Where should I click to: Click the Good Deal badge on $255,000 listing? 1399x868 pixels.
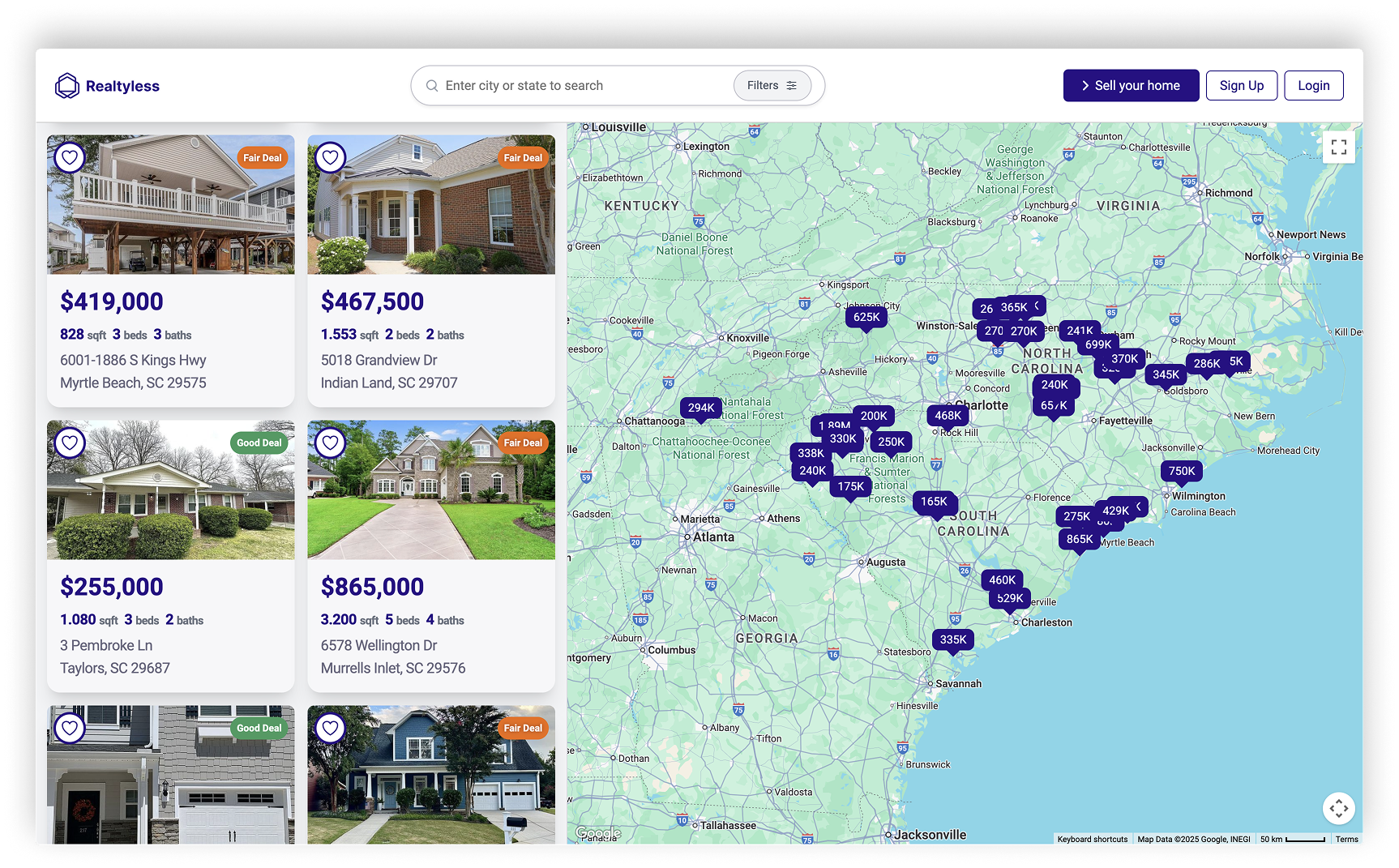click(x=259, y=443)
